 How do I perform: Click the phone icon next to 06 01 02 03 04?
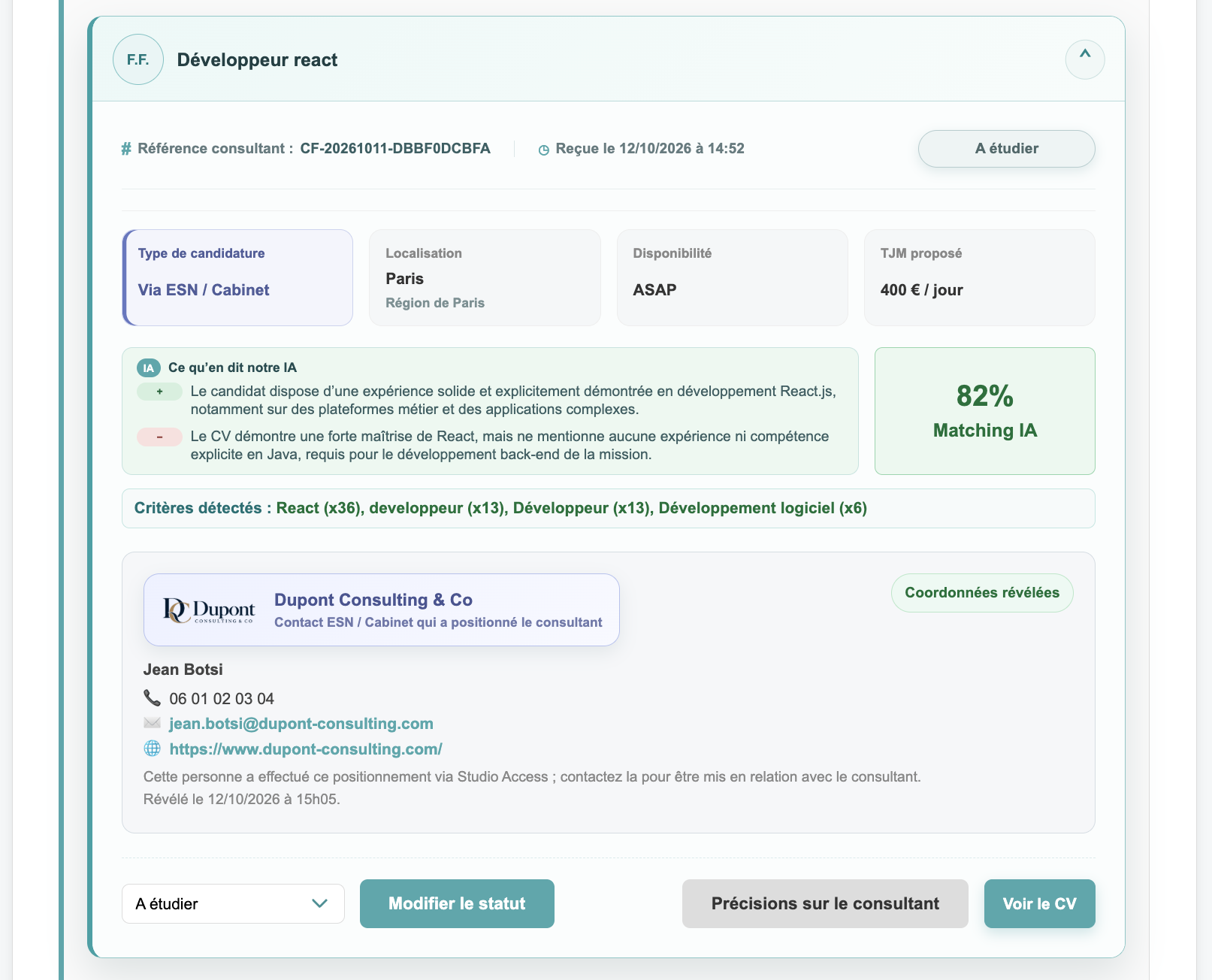click(x=152, y=698)
